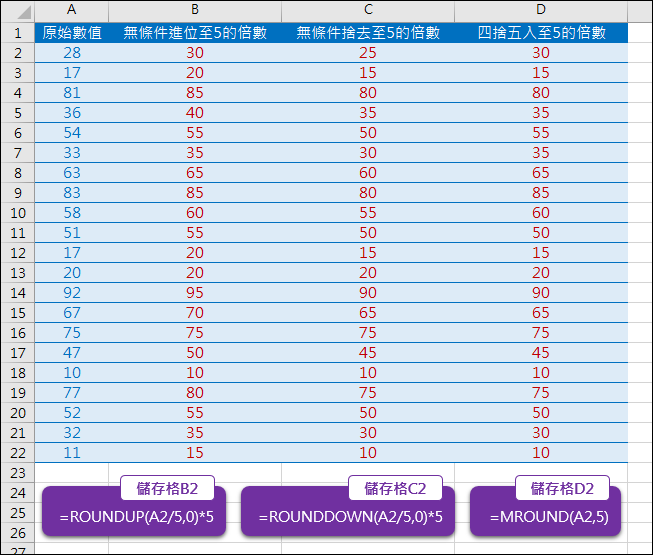Screen dimensions: 653x555
Task: Select cell A13 with value 20
Action: coord(72,273)
